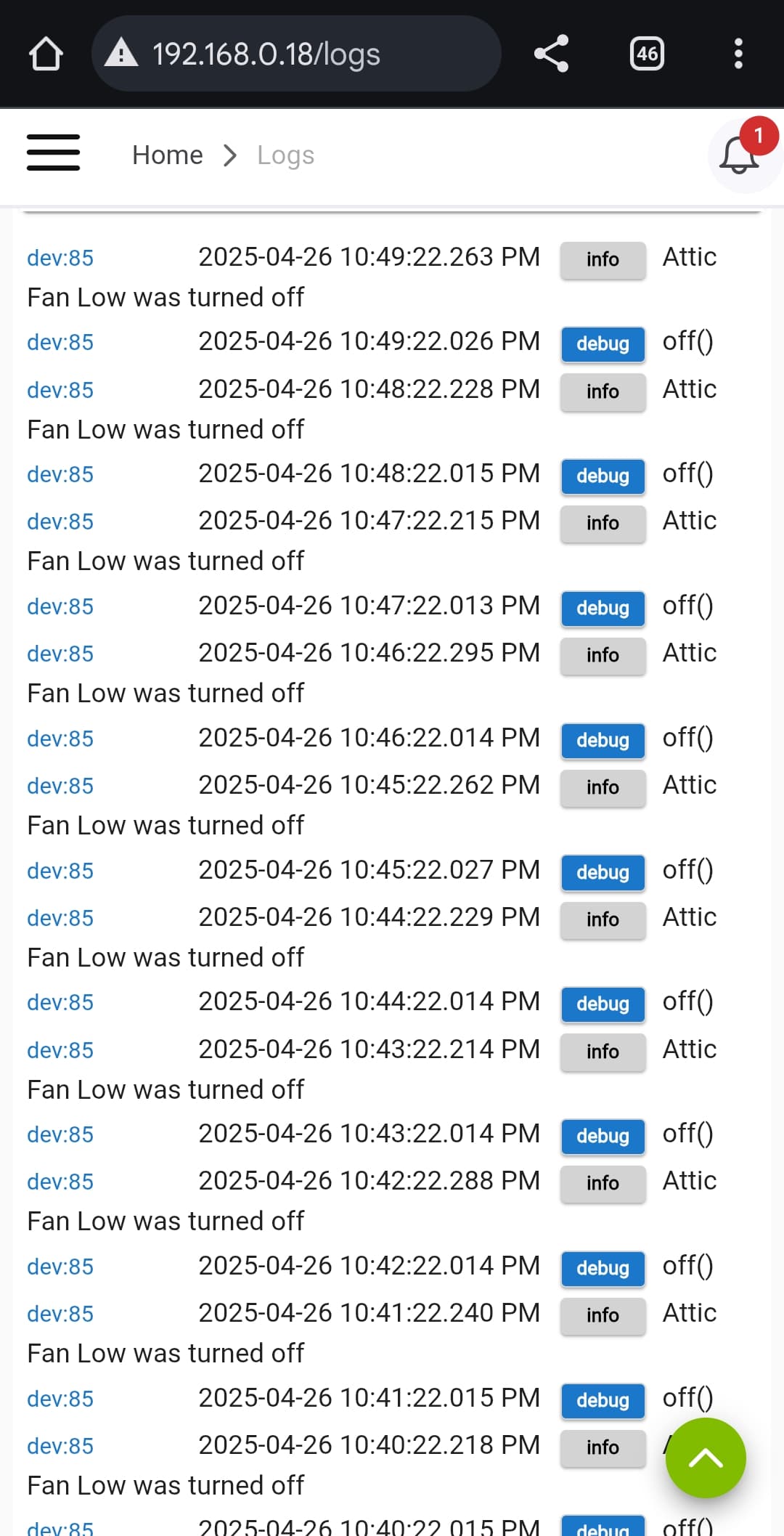Tap the address bar showing 192.168.0.18/logs
784x1536 pixels.
[x=296, y=54]
